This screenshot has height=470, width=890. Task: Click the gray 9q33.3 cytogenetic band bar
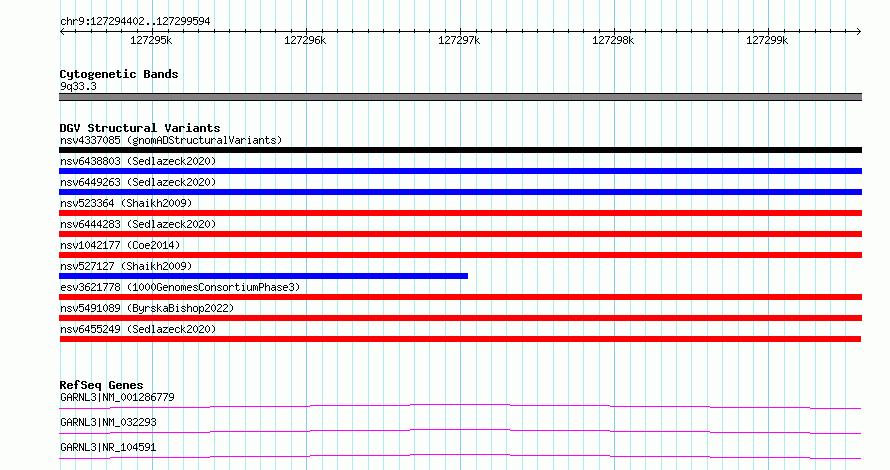pos(460,97)
